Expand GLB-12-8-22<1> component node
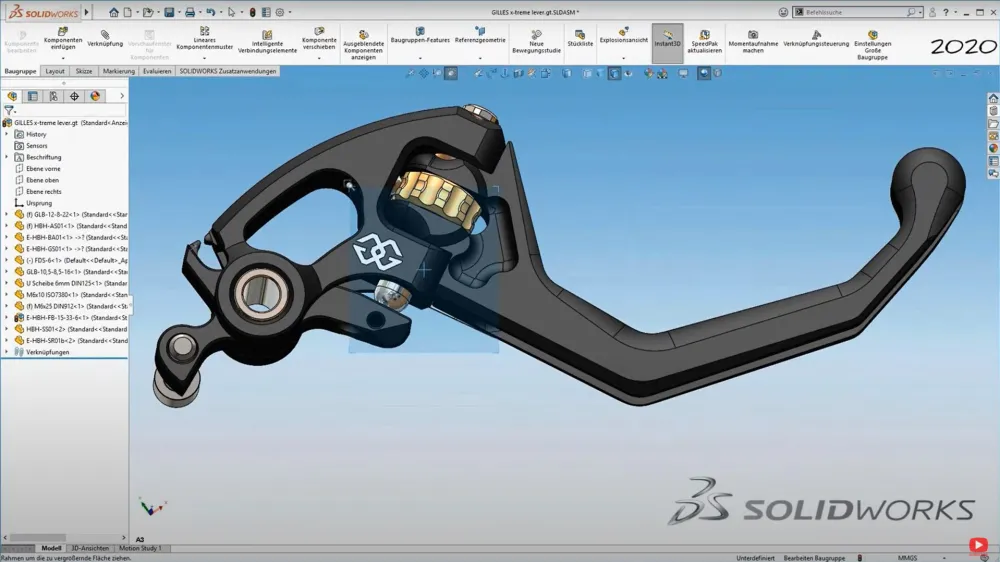1000x562 pixels. (7, 215)
